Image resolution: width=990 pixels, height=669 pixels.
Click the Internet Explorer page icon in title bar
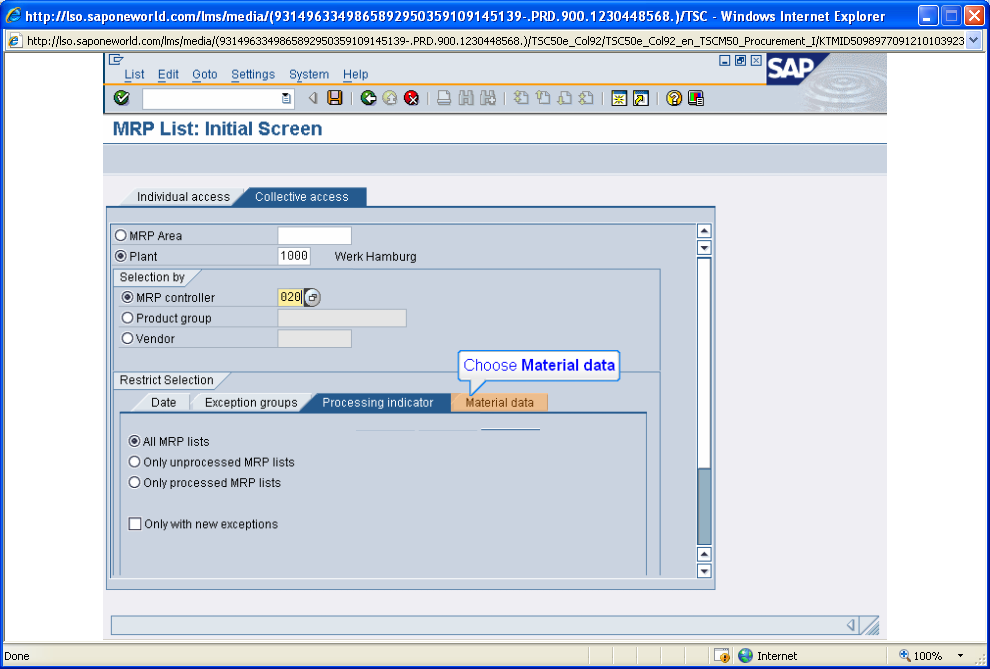(13, 15)
